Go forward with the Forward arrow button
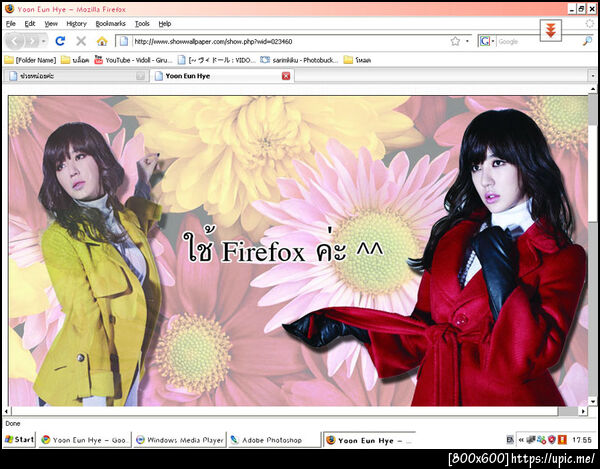 33,41
